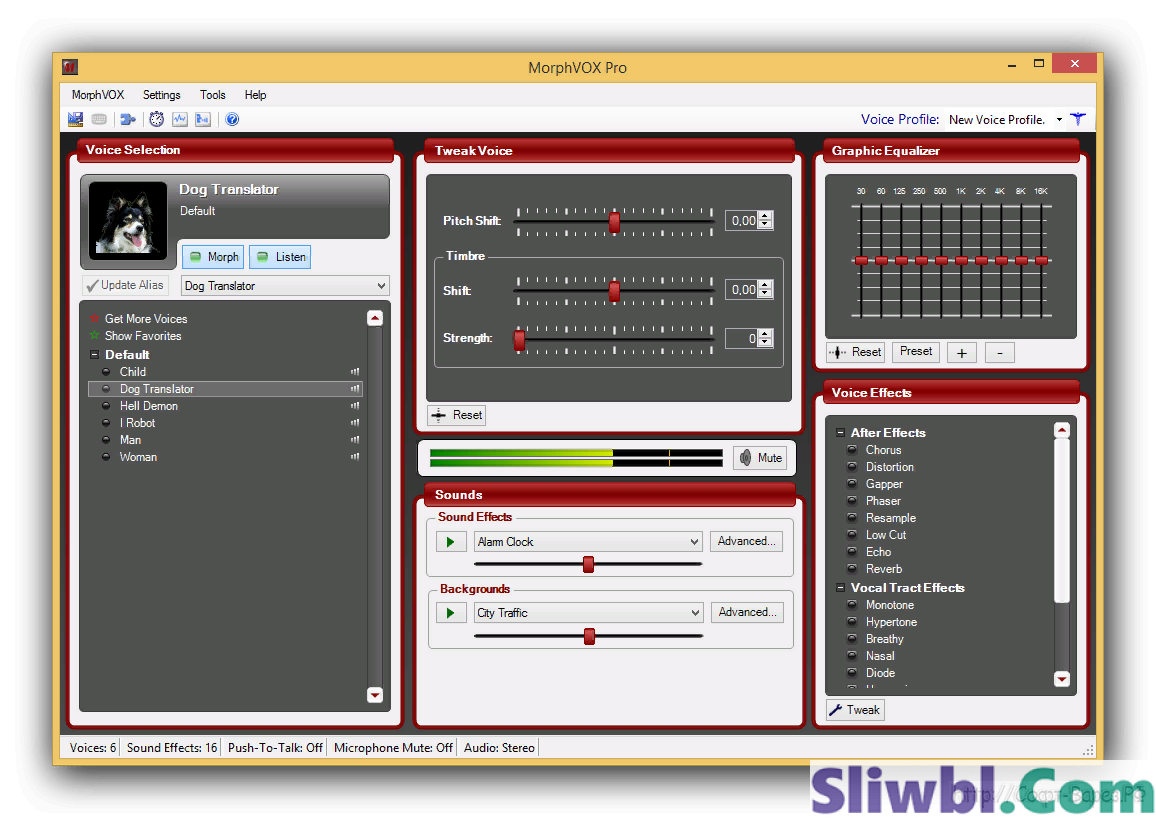This screenshot has width=1156, height=818.
Task: Click the puzzle piece add-on icon
Action: pos(128,120)
